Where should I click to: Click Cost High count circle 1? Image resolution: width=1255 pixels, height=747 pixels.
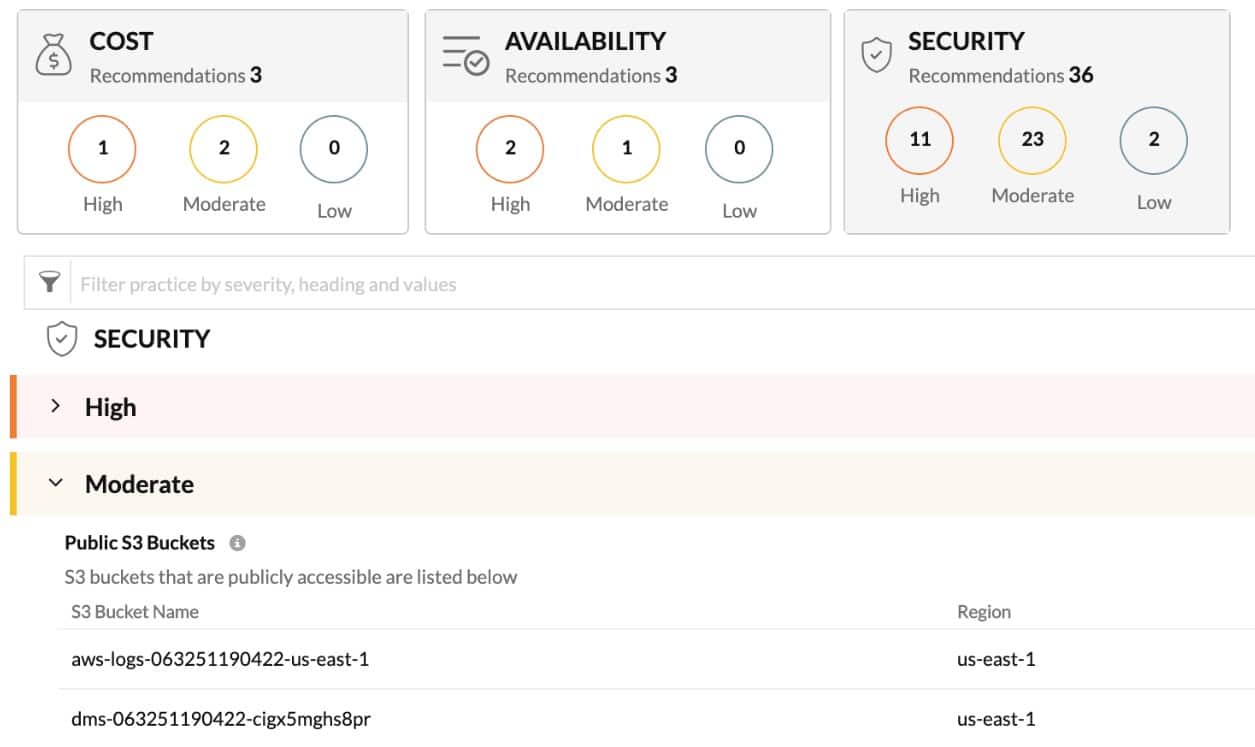click(102, 148)
